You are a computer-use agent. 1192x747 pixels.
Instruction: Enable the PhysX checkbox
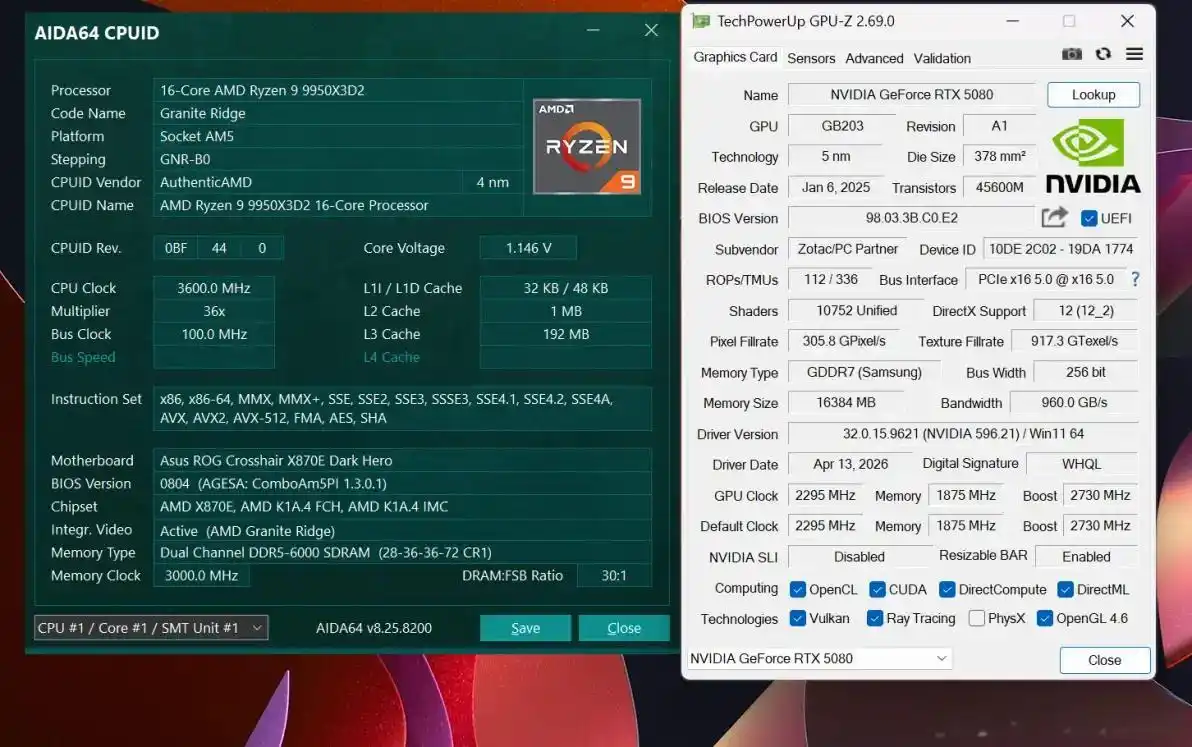point(977,618)
